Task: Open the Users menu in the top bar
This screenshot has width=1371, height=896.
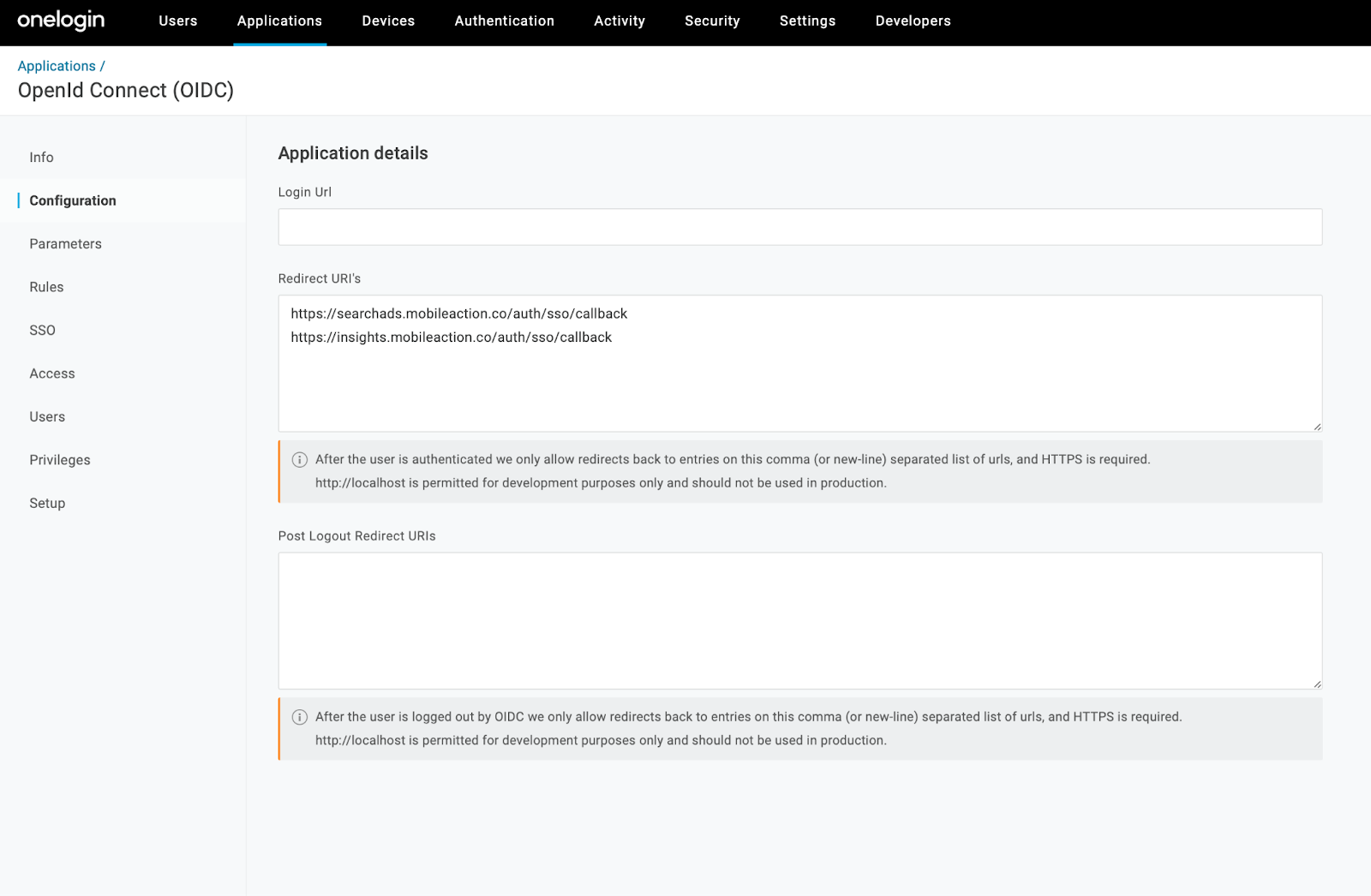Action: pos(177,21)
